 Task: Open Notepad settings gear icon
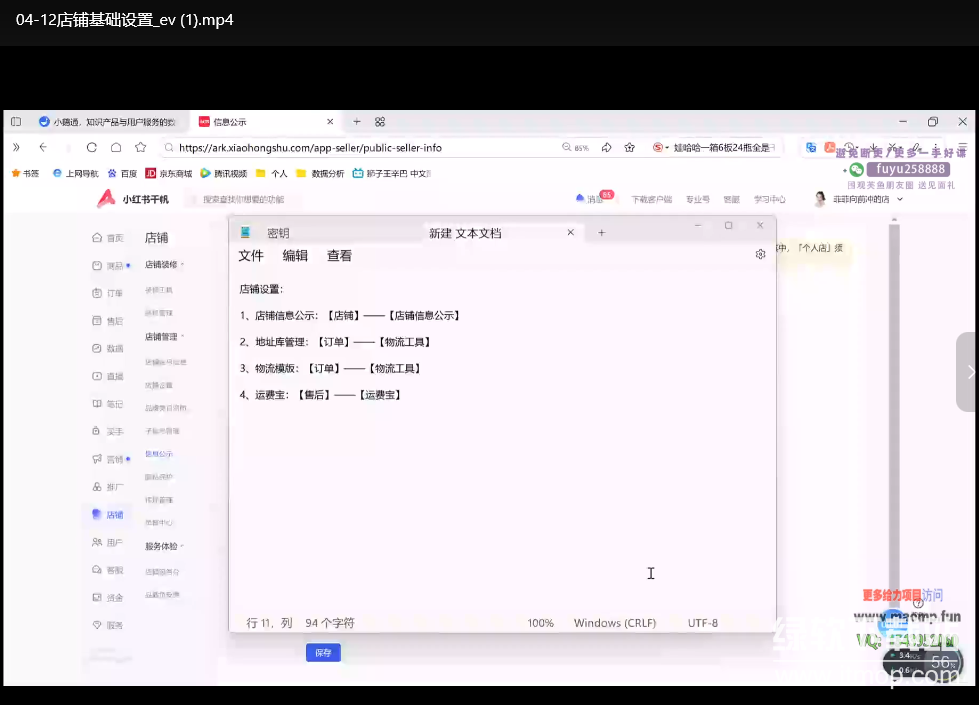760,255
